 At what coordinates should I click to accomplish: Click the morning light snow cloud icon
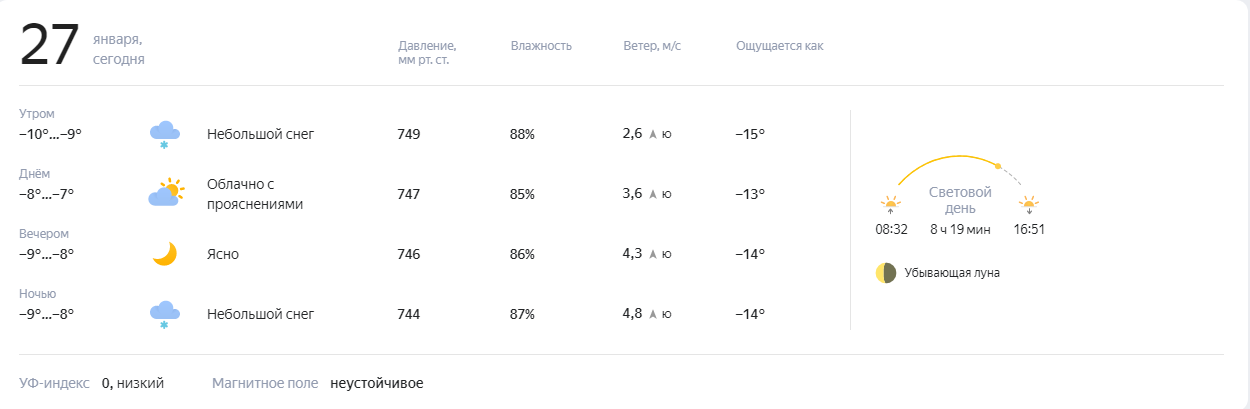coord(164,133)
